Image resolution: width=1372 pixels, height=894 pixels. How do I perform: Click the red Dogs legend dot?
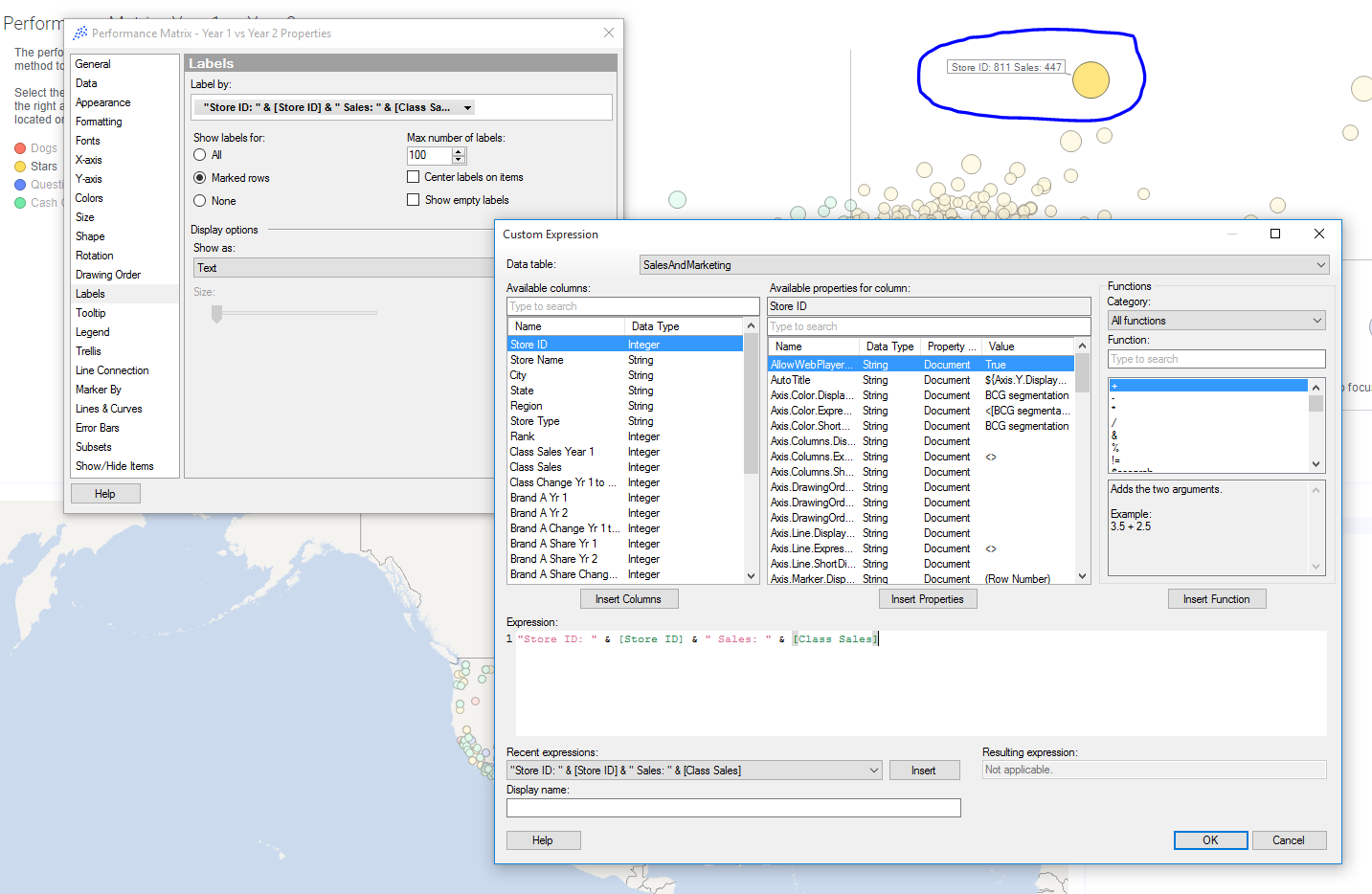click(20, 148)
